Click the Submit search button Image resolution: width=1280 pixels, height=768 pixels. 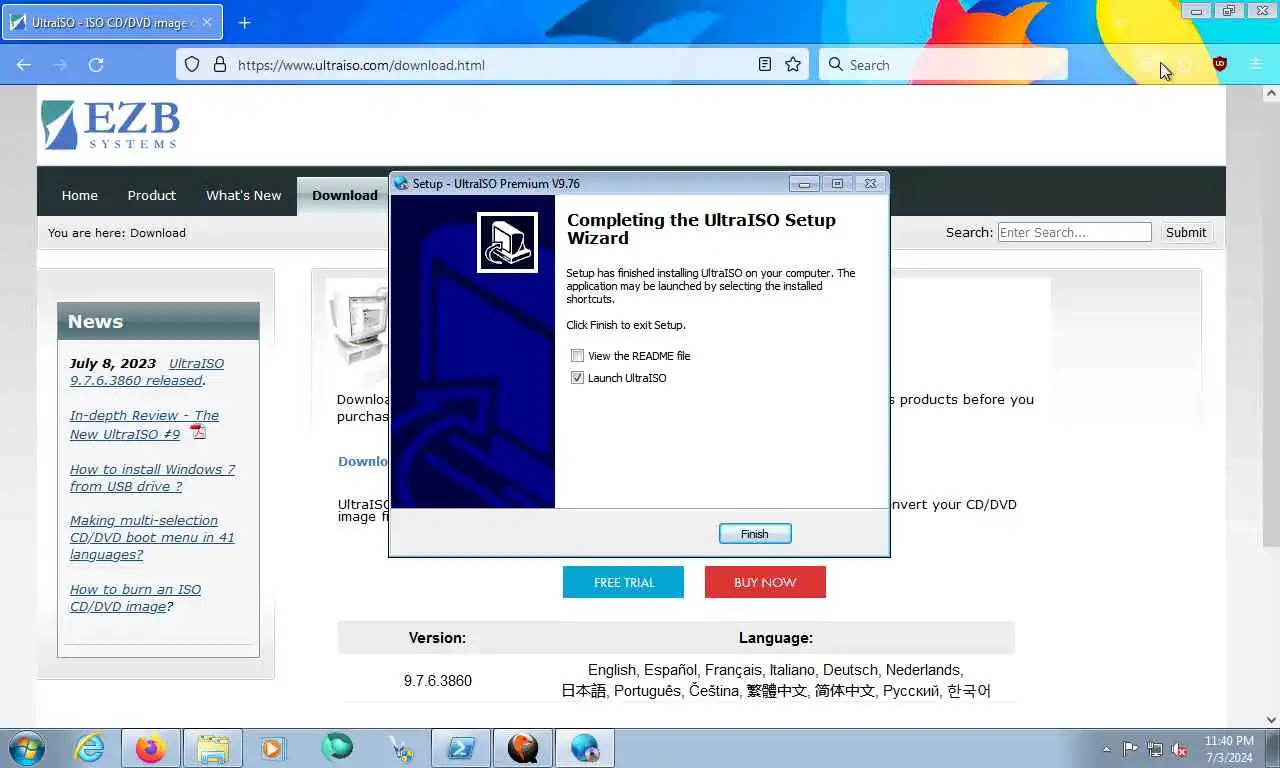tap(1186, 232)
